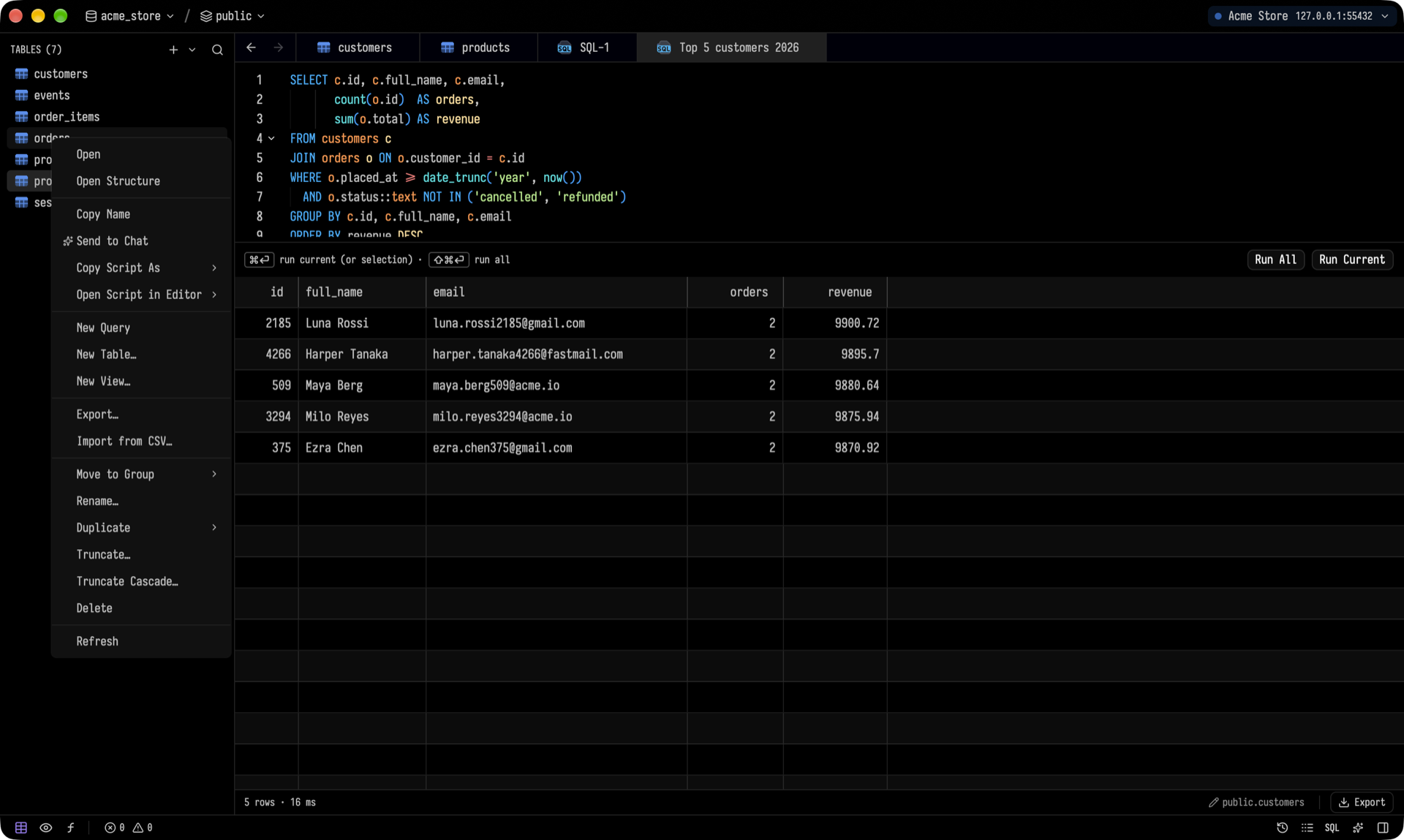The height and width of the screenshot is (840, 1404).
Task: Click the eye views icon in status bar
Action: point(46,828)
